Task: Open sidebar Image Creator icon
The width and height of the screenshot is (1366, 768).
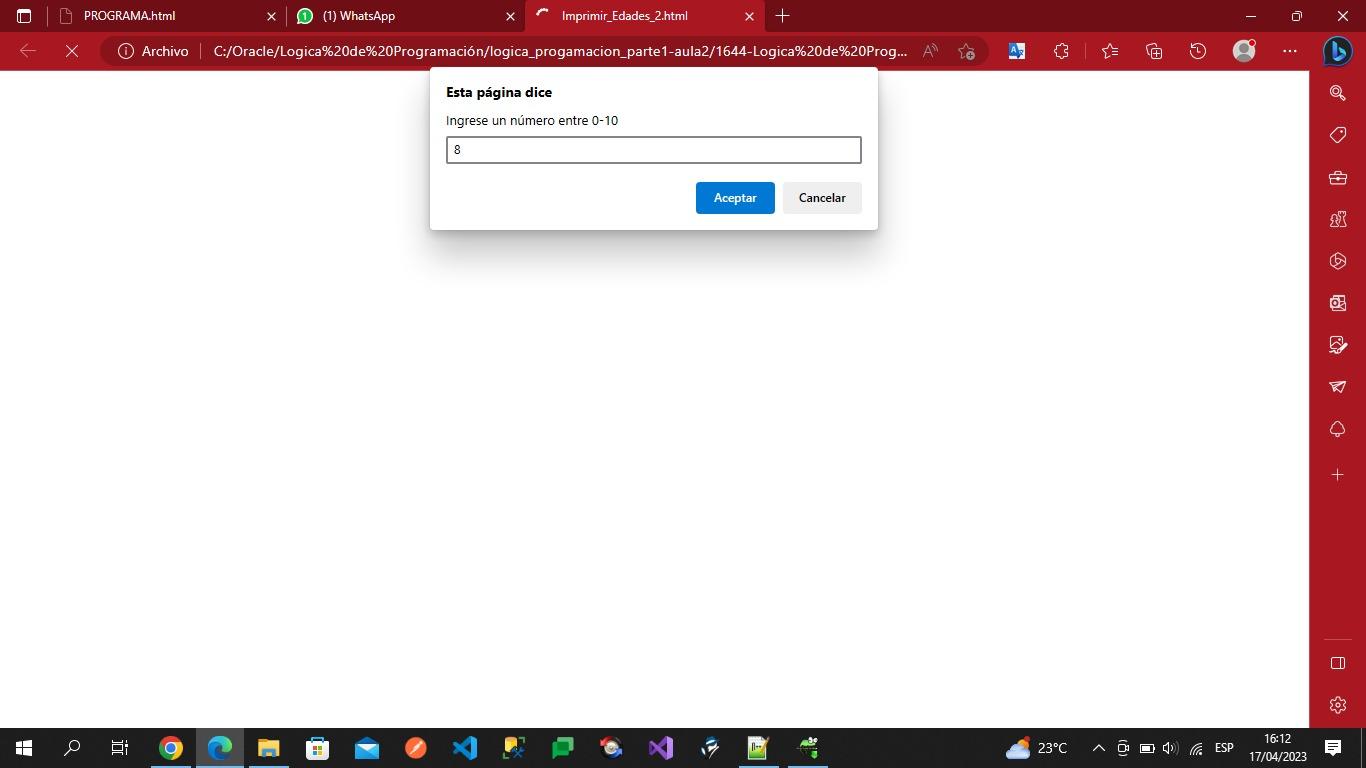Action: [1338, 345]
